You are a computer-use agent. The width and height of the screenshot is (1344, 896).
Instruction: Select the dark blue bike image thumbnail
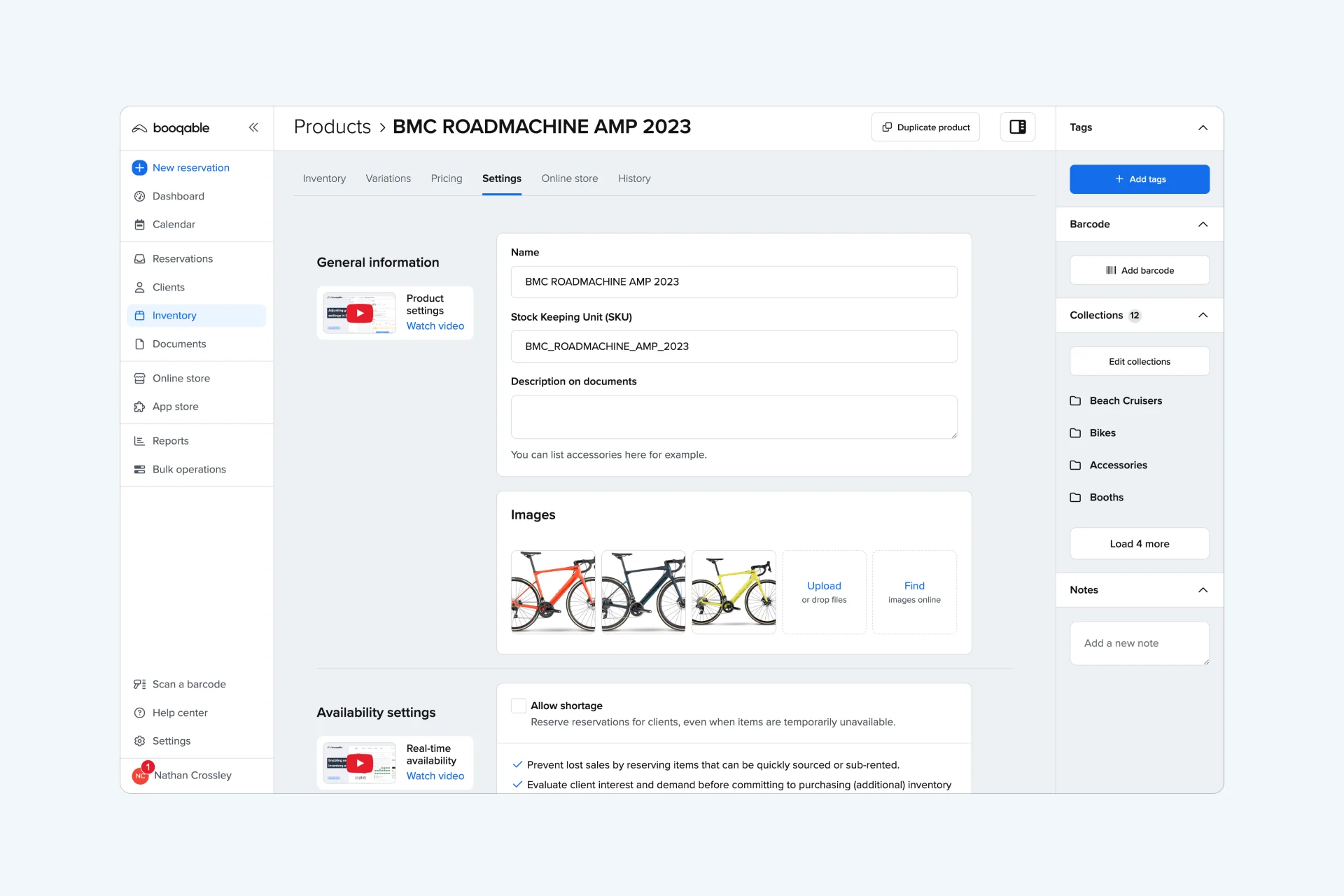(643, 593)
